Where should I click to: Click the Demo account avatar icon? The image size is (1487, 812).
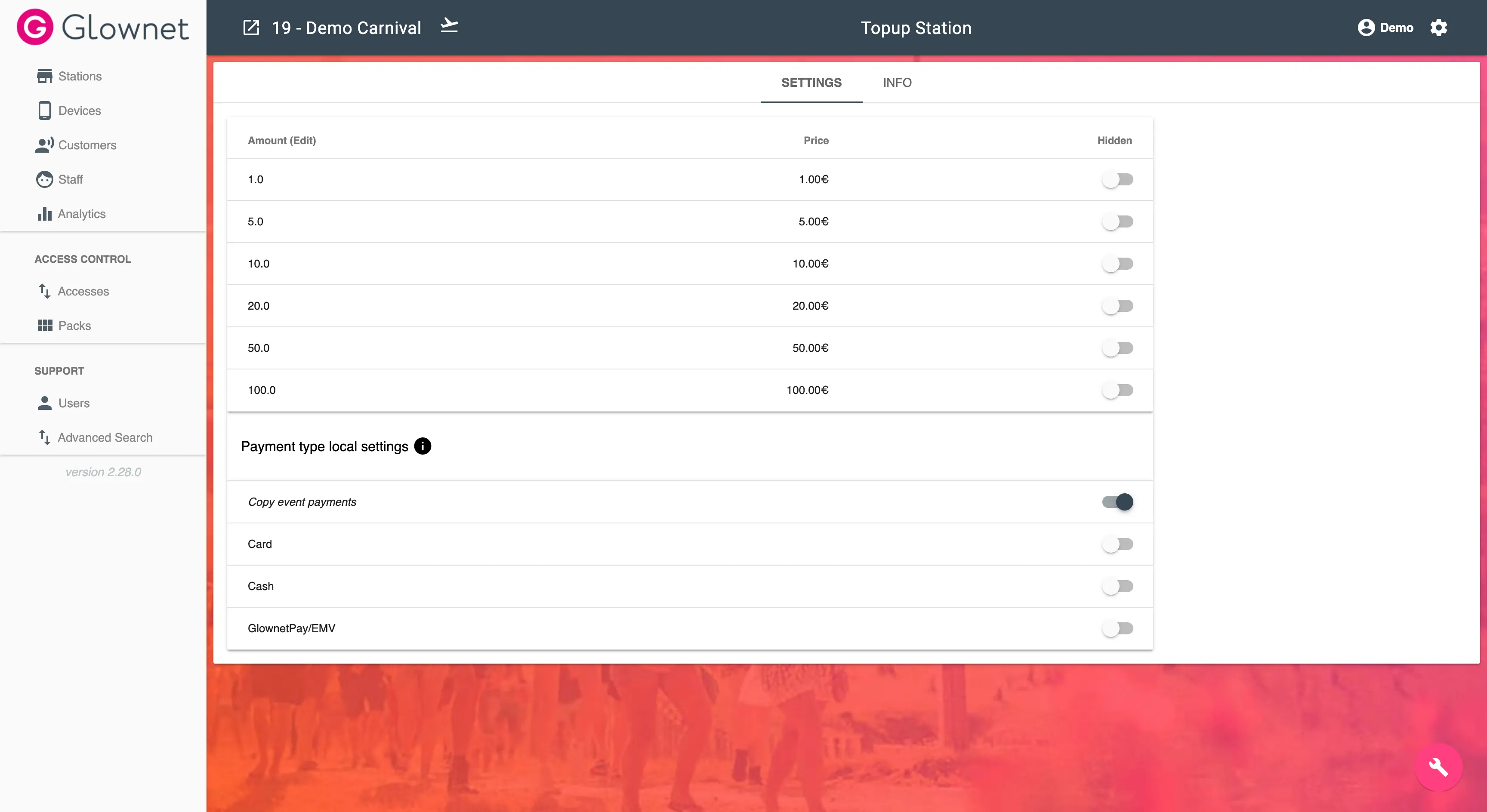[x=1366, y=28]
